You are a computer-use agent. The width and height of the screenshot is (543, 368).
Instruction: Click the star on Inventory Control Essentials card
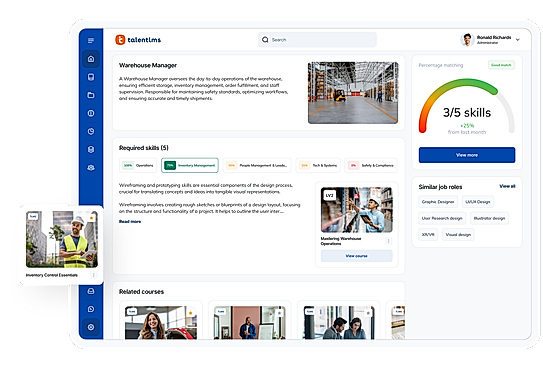91,218
